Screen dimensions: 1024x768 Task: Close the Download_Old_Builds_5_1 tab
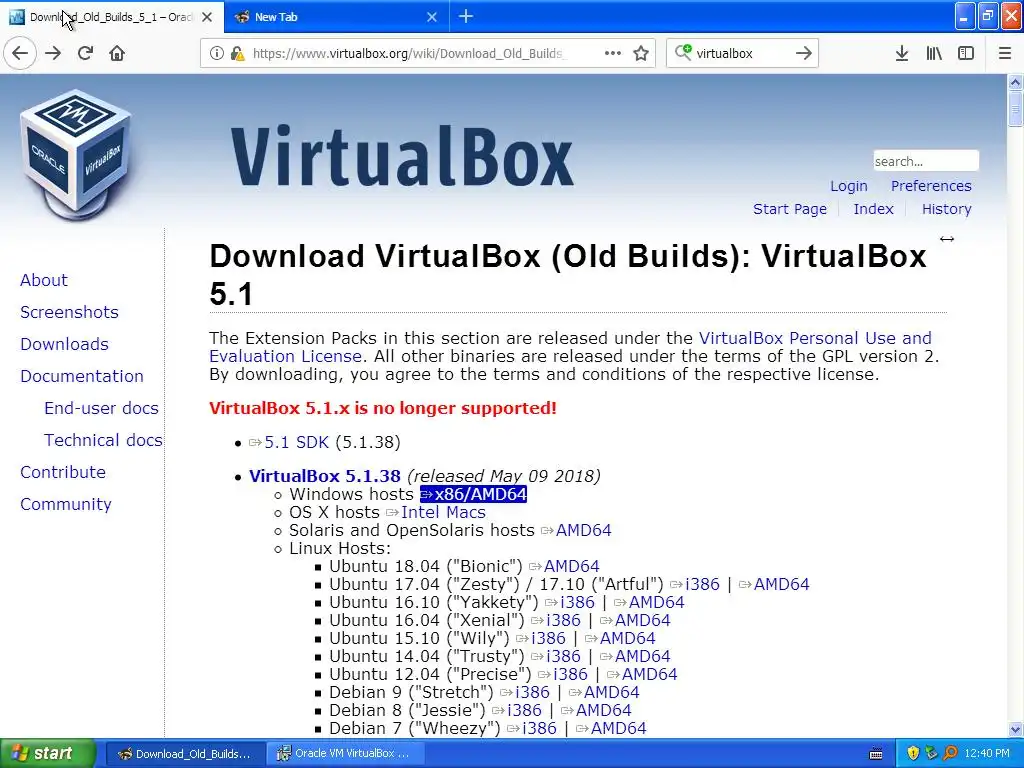click(x=207, y=17)
